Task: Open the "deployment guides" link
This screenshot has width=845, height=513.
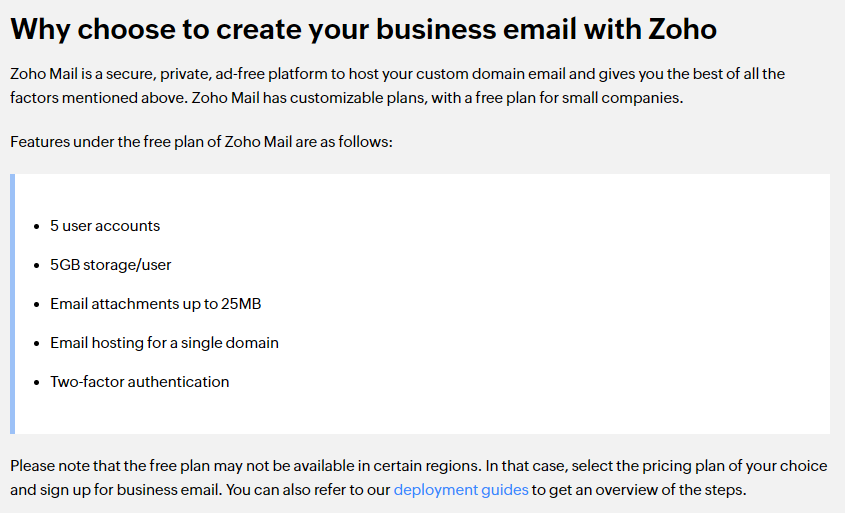Action: 461,490
